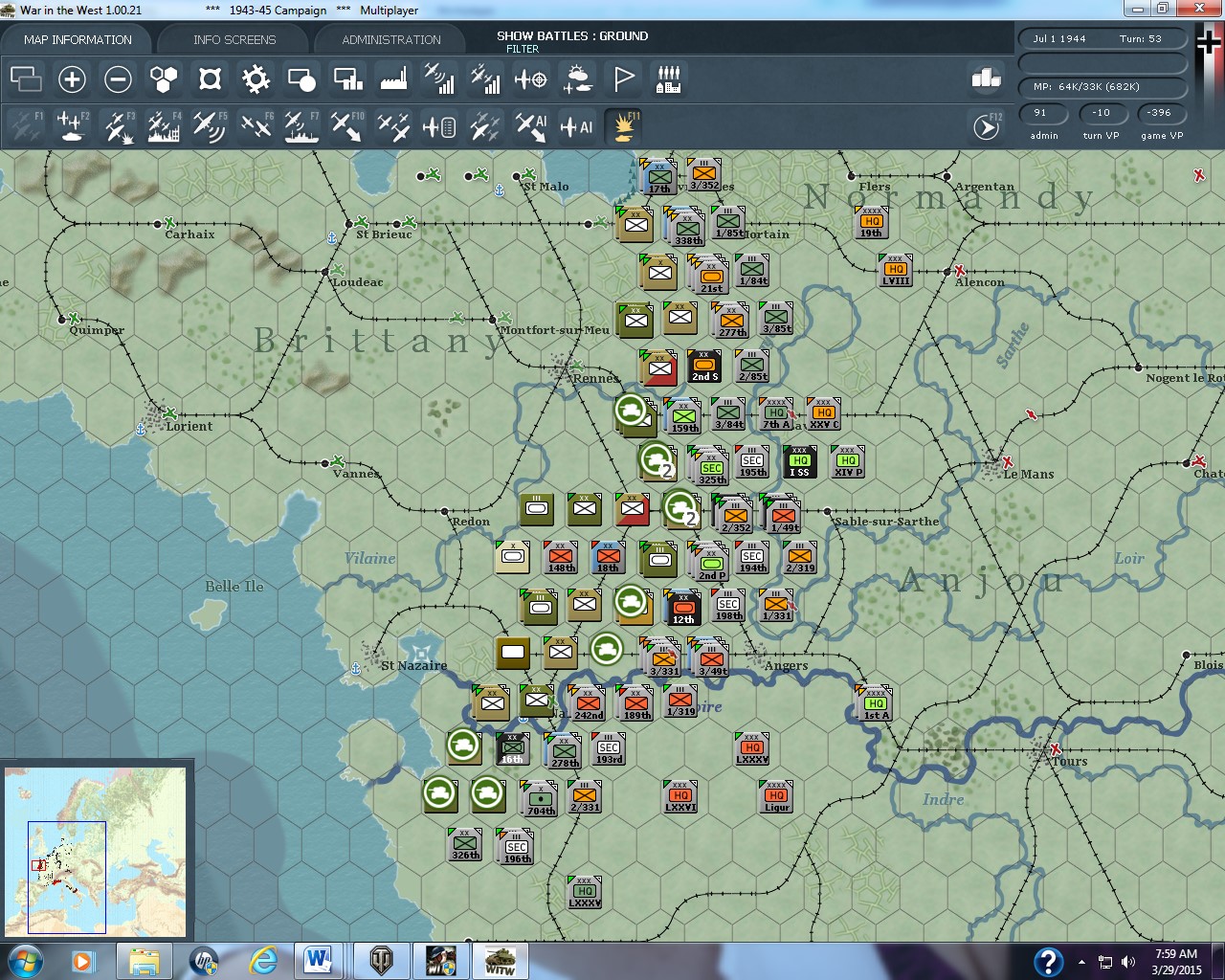This screenshot has height=980, width=1225.
Task: Toggle the gear-shaped map overlay icon
Action: (256, 79)
